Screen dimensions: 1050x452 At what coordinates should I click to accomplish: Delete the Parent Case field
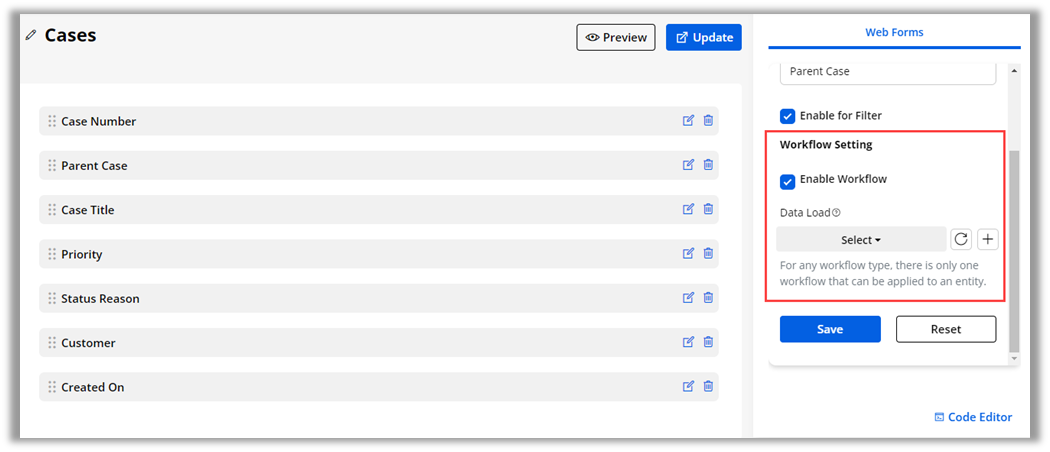click(x=708, y=165)
